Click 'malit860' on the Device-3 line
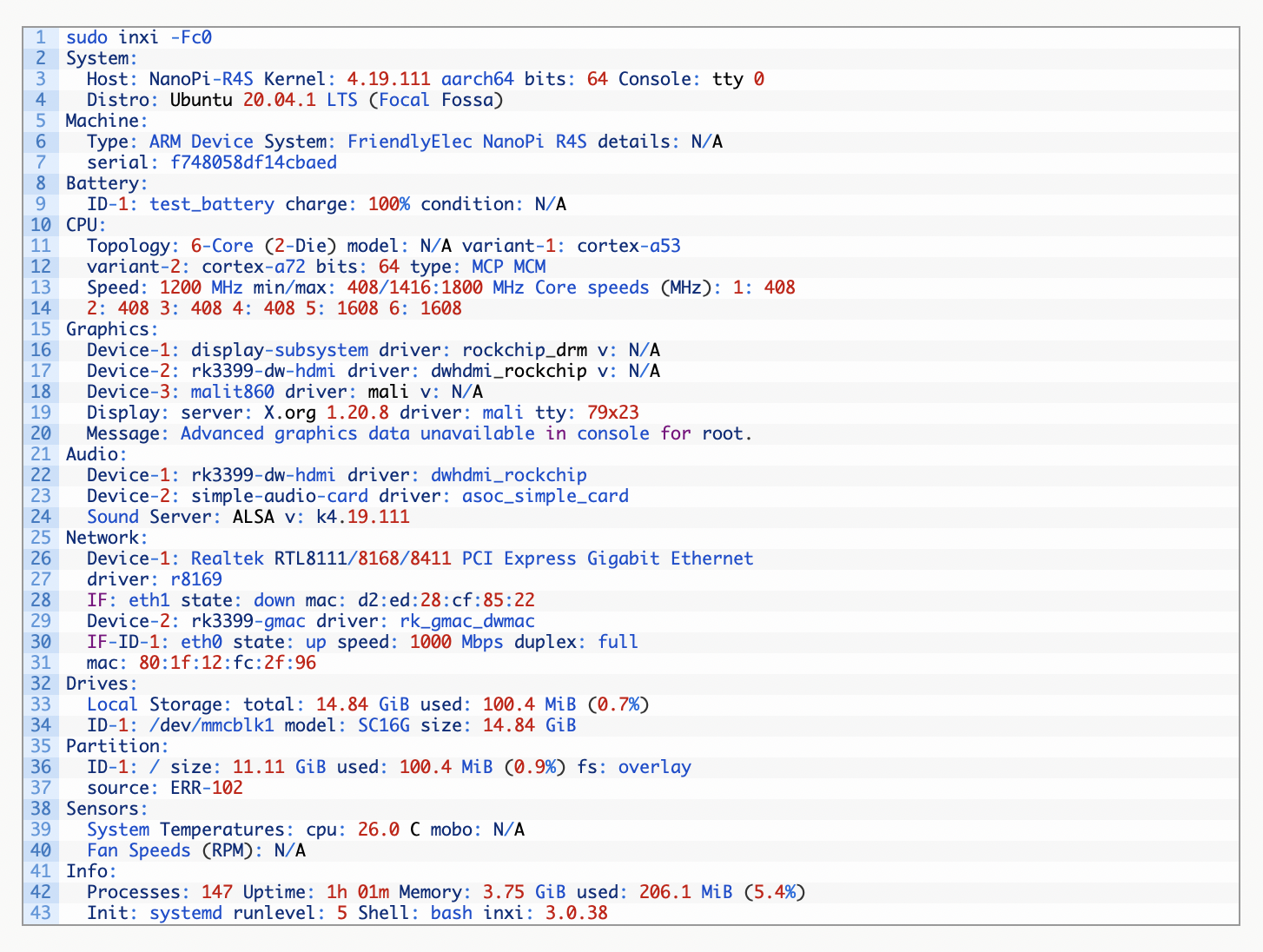 coord(232,392)
